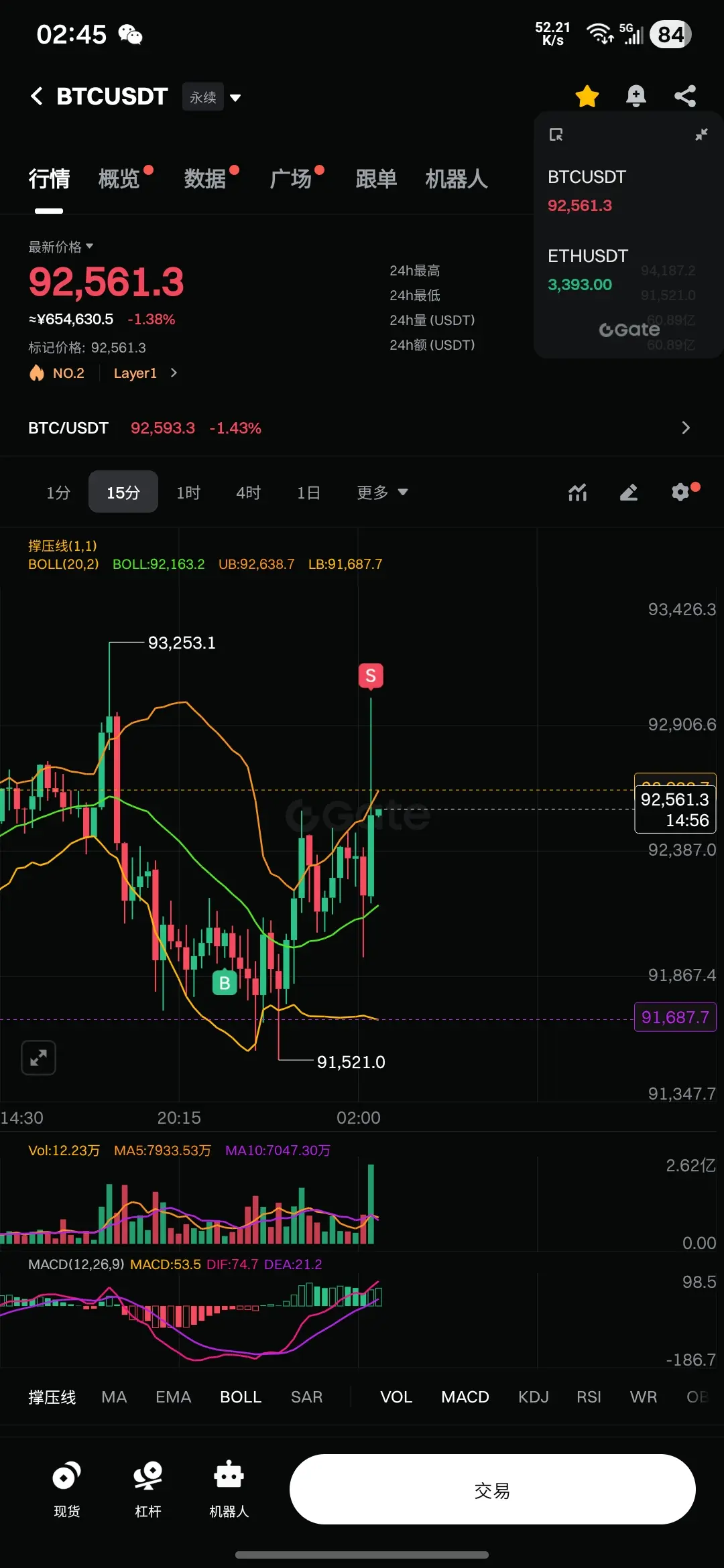
Task: Select 1时 timeframe
Action: [x=188, y=493]
